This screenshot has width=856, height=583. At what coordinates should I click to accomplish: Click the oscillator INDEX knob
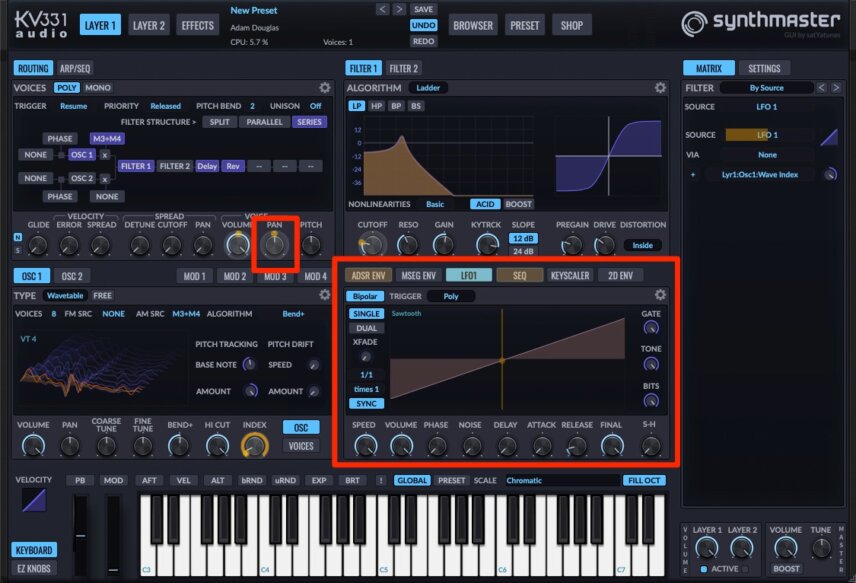point(254,445)
